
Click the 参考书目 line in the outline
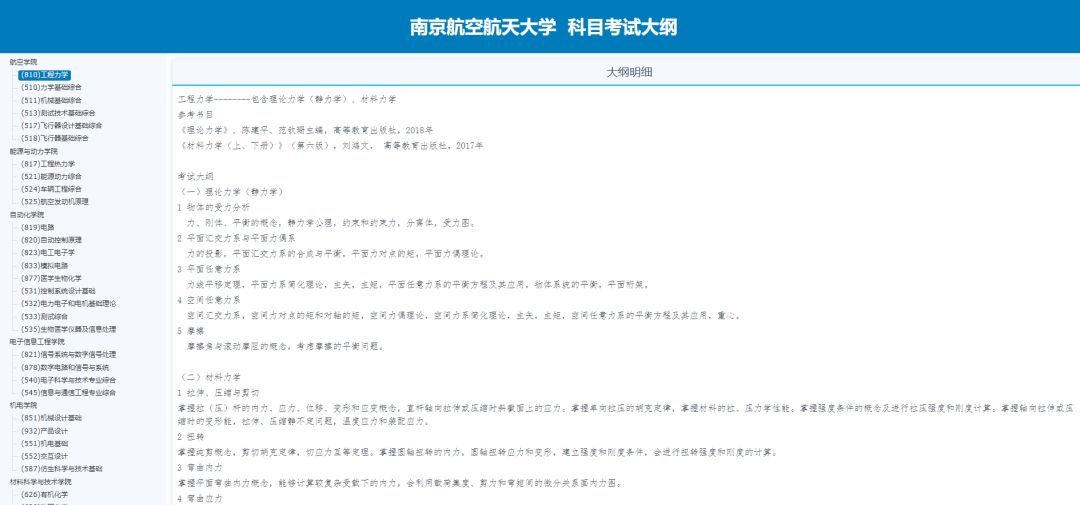[196, 114]
